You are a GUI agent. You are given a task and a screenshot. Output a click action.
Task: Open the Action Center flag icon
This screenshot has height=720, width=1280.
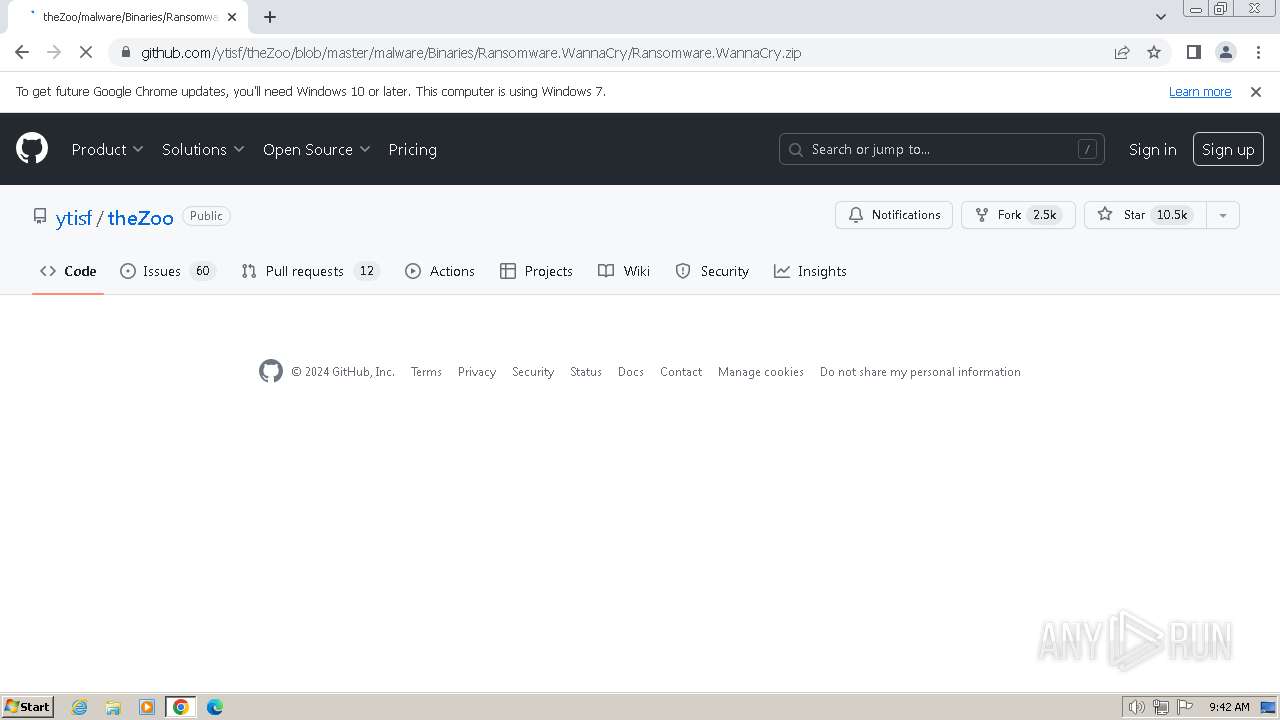tap(1185, 707)
